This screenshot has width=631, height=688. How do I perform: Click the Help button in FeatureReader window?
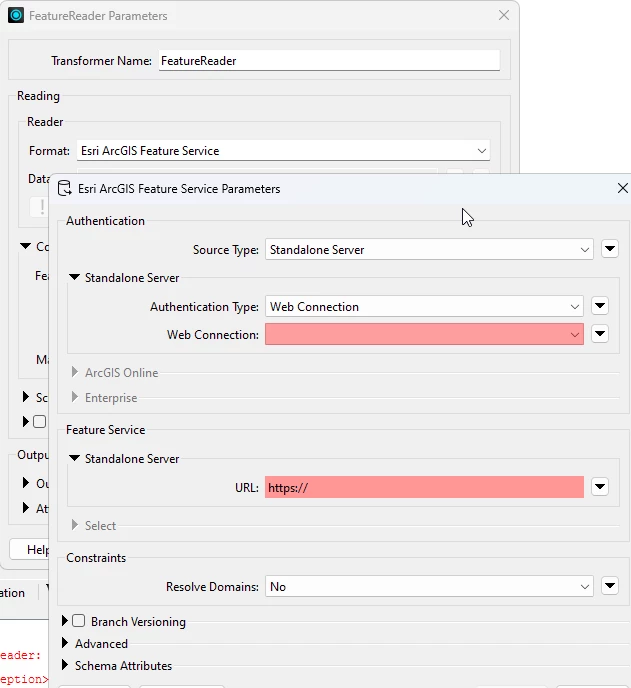30,549
